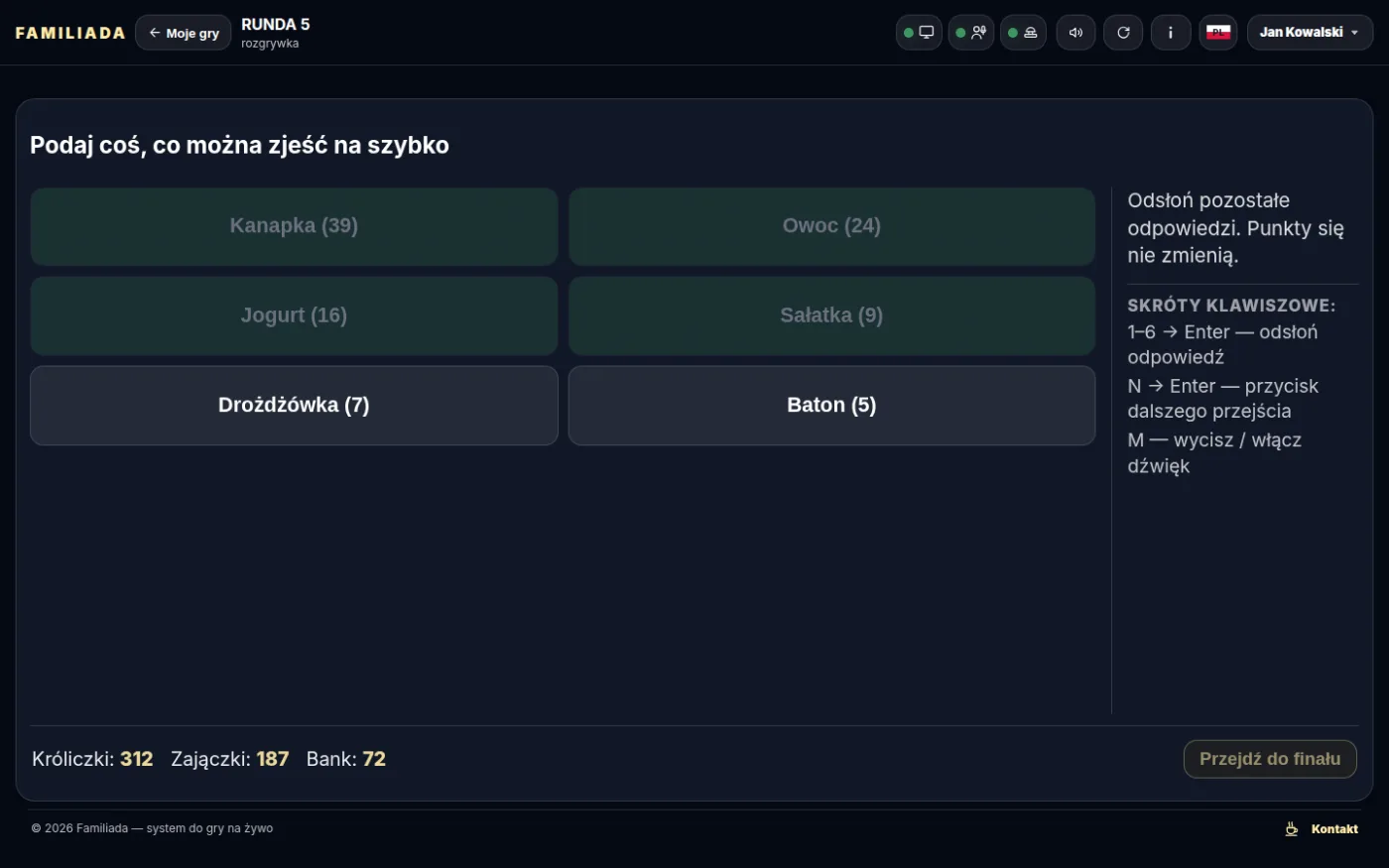This screenshot has height=868, width=1389.
Task: Open the Kontakt link in footer
Action: (1334, 829)
